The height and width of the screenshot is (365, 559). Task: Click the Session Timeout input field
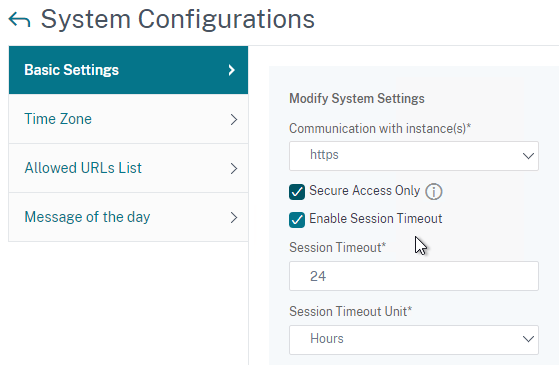(x=414, y=276)
